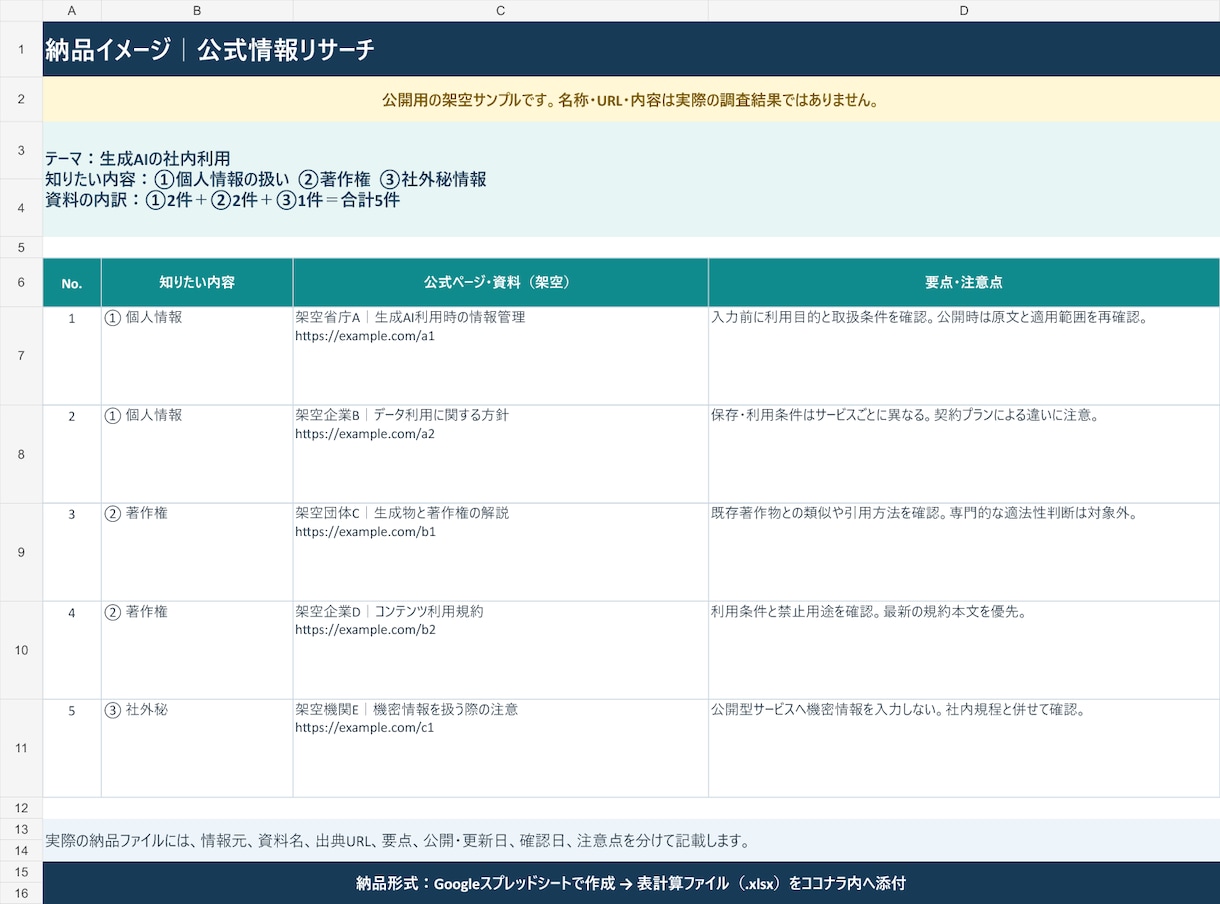Click 架空団体C｜生成物と著作権の解説
The width and height of the screenshot is (1220, 904).
click(402, 513)
